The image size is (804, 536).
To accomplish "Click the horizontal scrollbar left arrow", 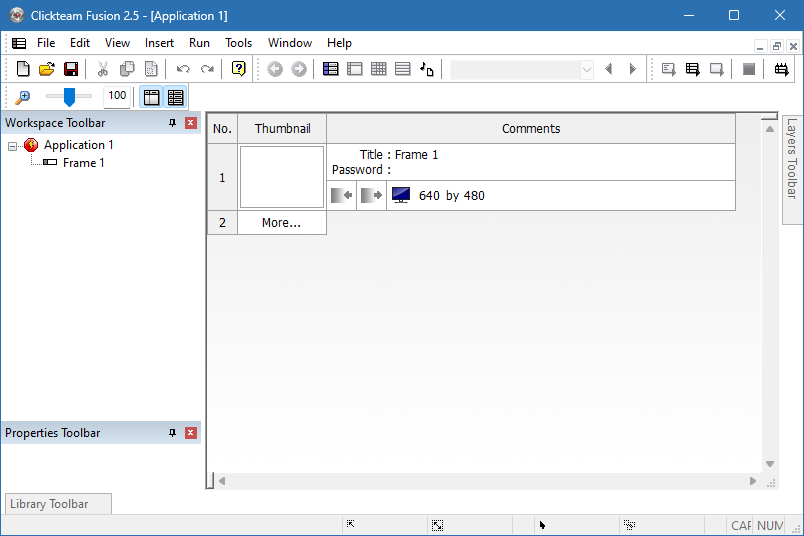I will point(222,481).
